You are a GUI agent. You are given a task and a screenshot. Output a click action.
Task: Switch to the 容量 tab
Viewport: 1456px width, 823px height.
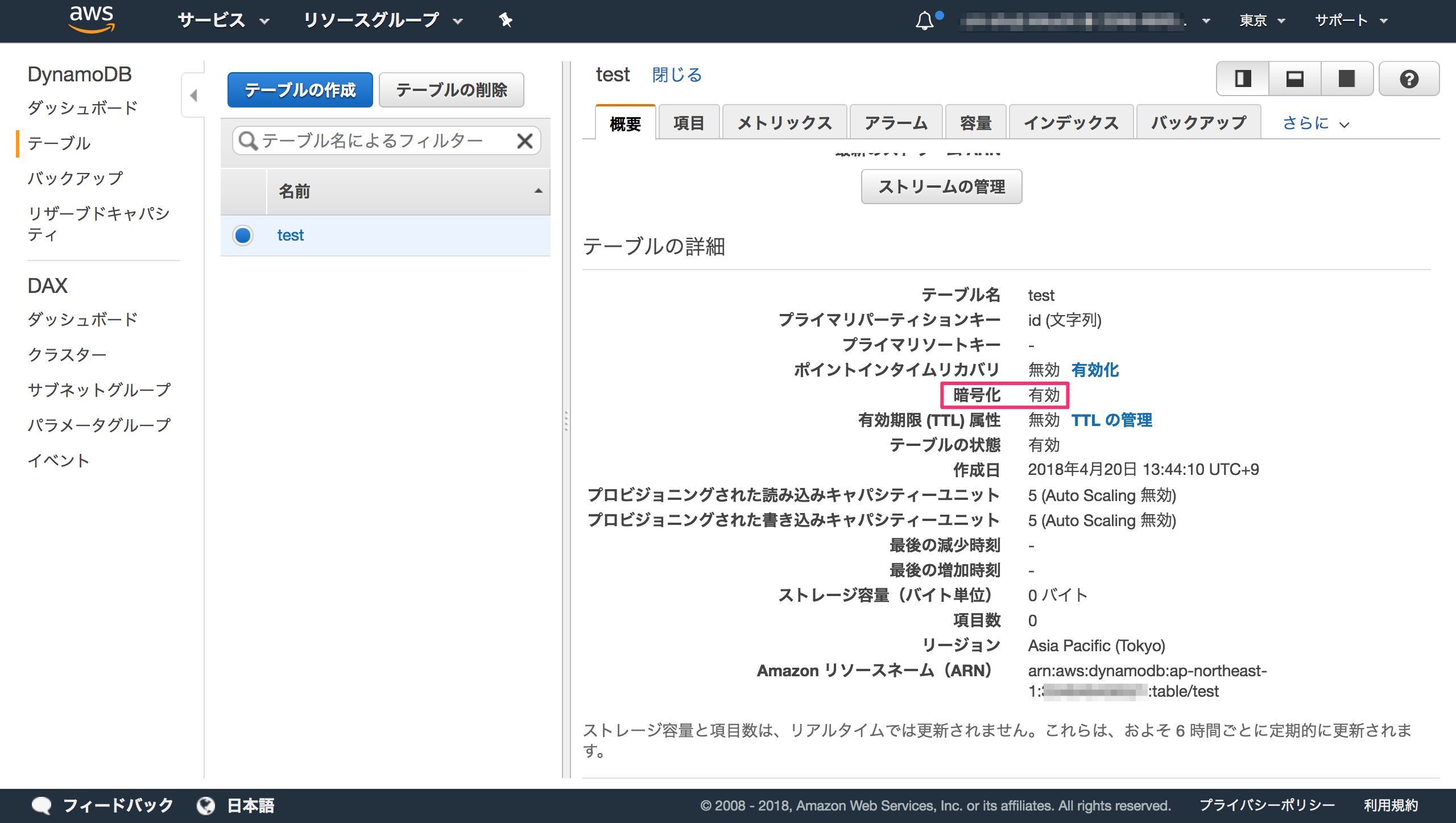[975, 123]
